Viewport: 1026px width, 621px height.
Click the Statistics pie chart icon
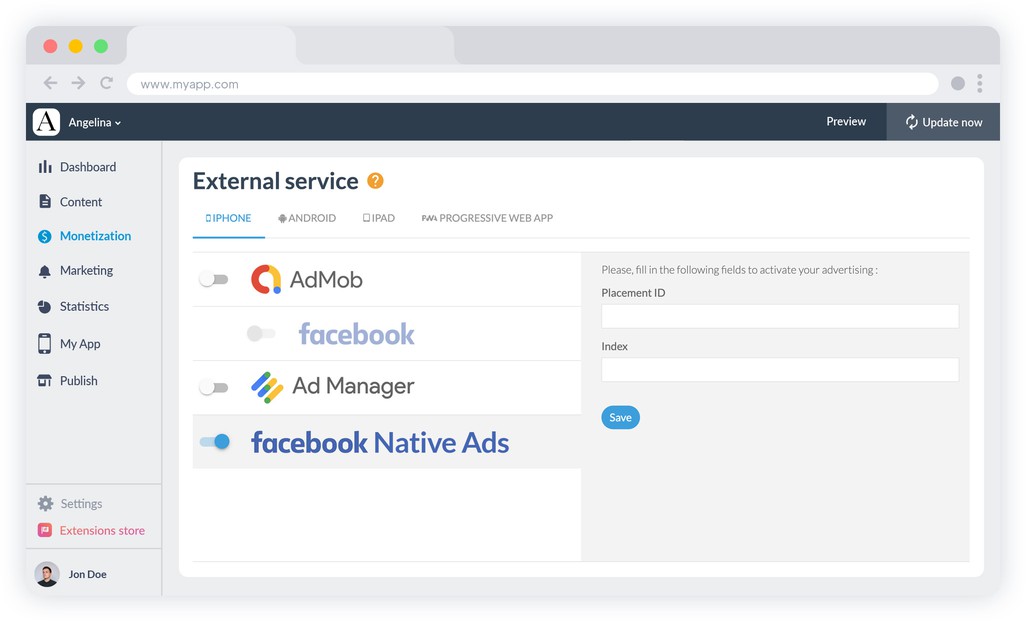pyautogui.click(x=44, y=306)
